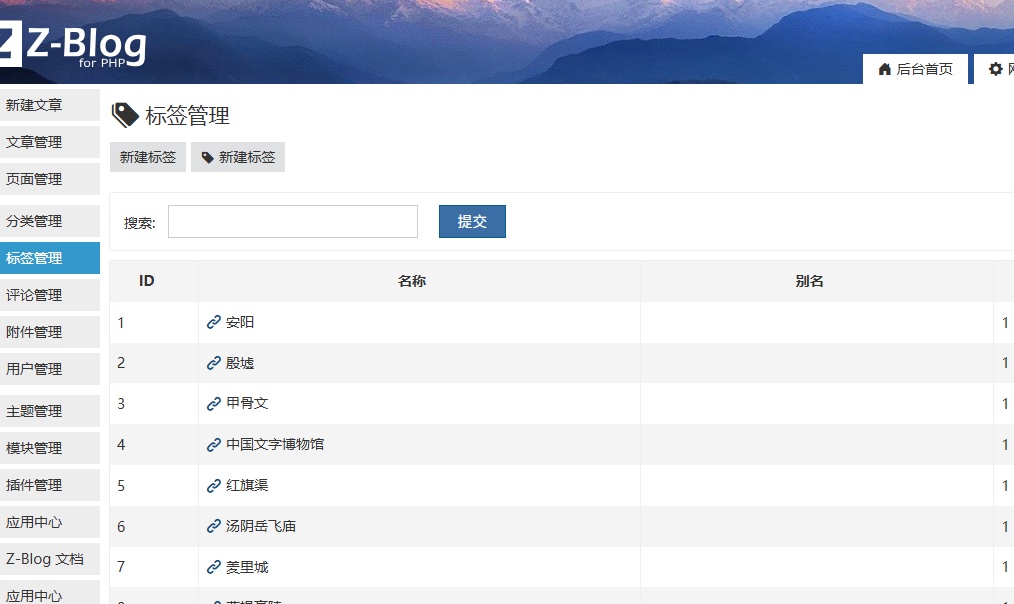Image resolution: width=1014 pixels, height=604 pixels.
Task: Open link icon for tag 中国文字博物馆
Action: 213,444
